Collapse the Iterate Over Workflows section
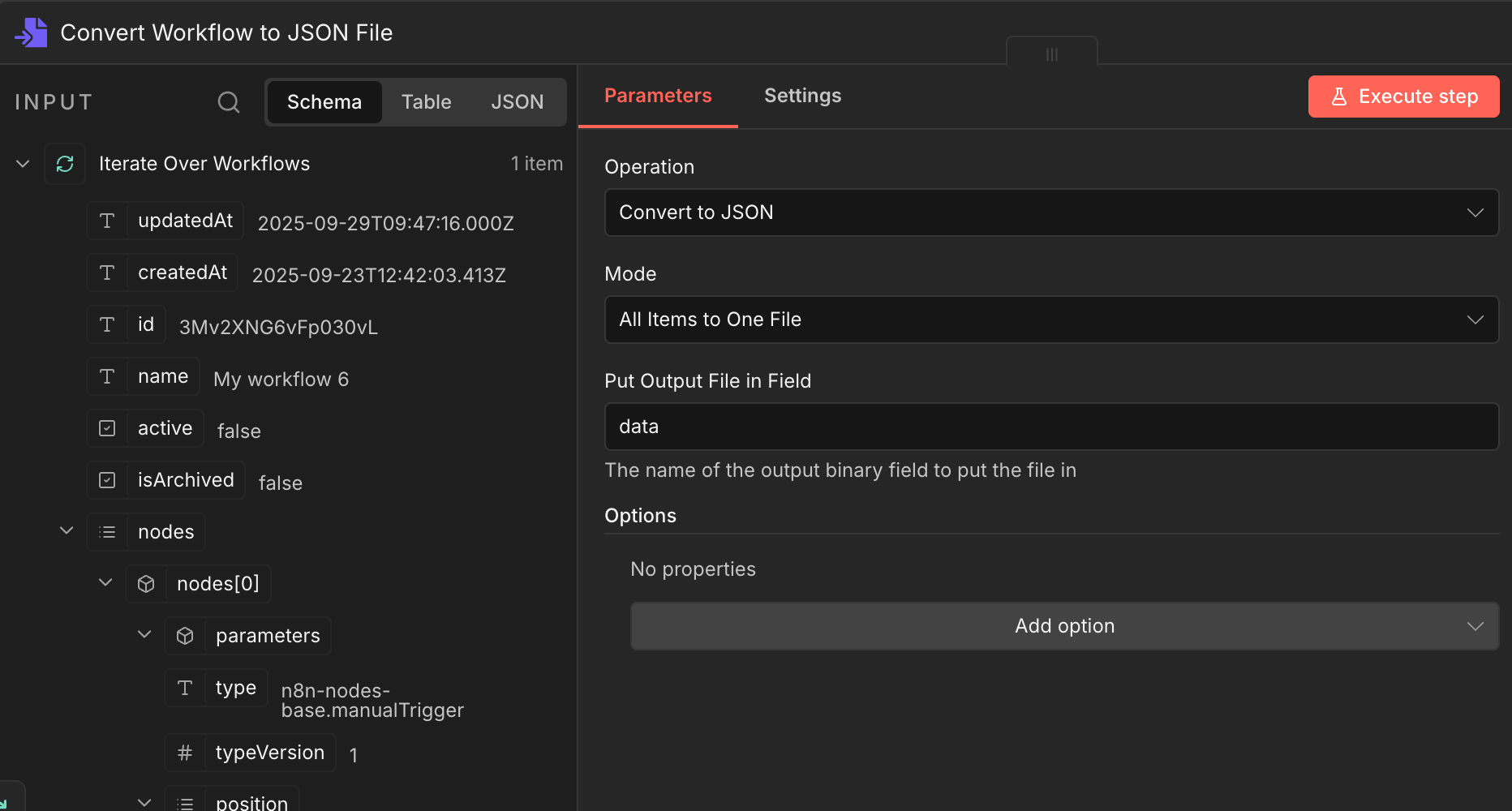Viewport: 1512px width, 811px height. [23, 164]
